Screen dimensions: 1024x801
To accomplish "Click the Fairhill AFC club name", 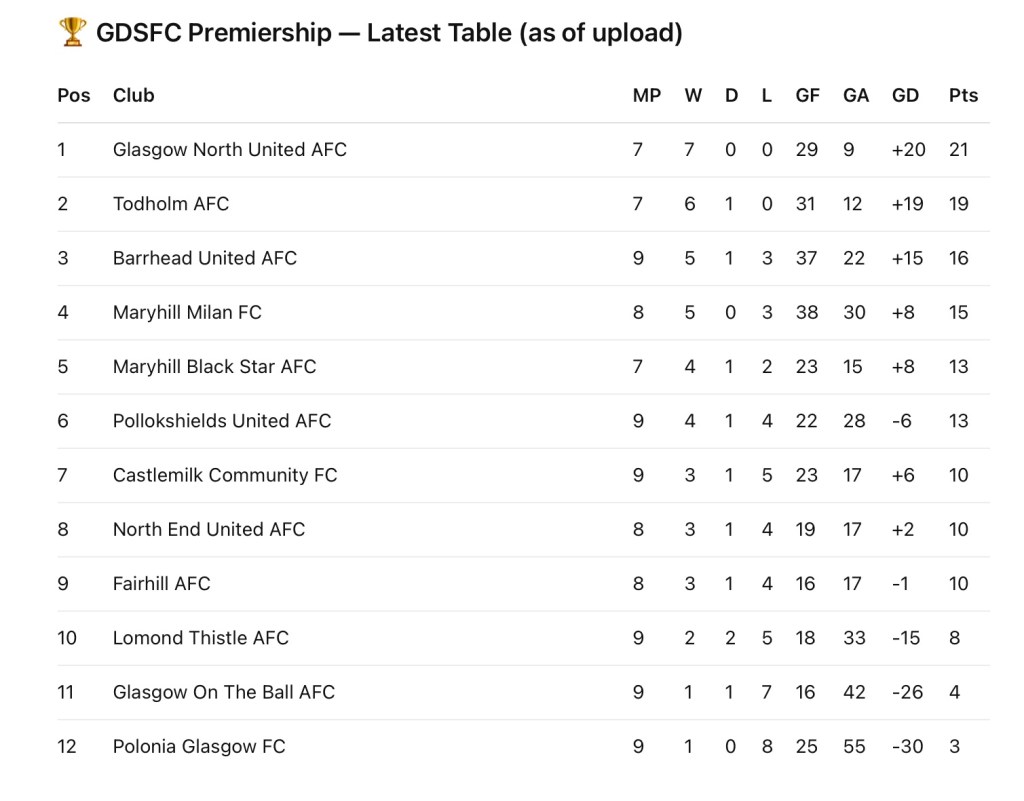I will (x=161, y=584).
